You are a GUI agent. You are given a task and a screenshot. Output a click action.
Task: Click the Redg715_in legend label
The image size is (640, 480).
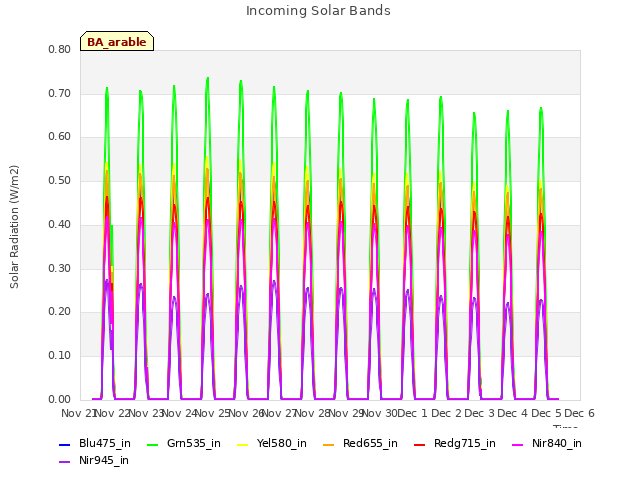click(465, 443)
